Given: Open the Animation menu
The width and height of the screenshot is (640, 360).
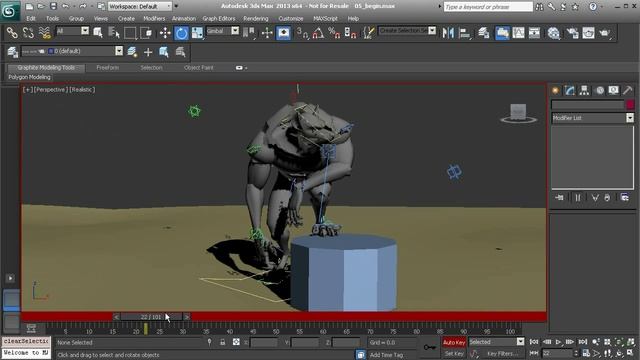Looking at the screenshot, I should tap(184, 18).
